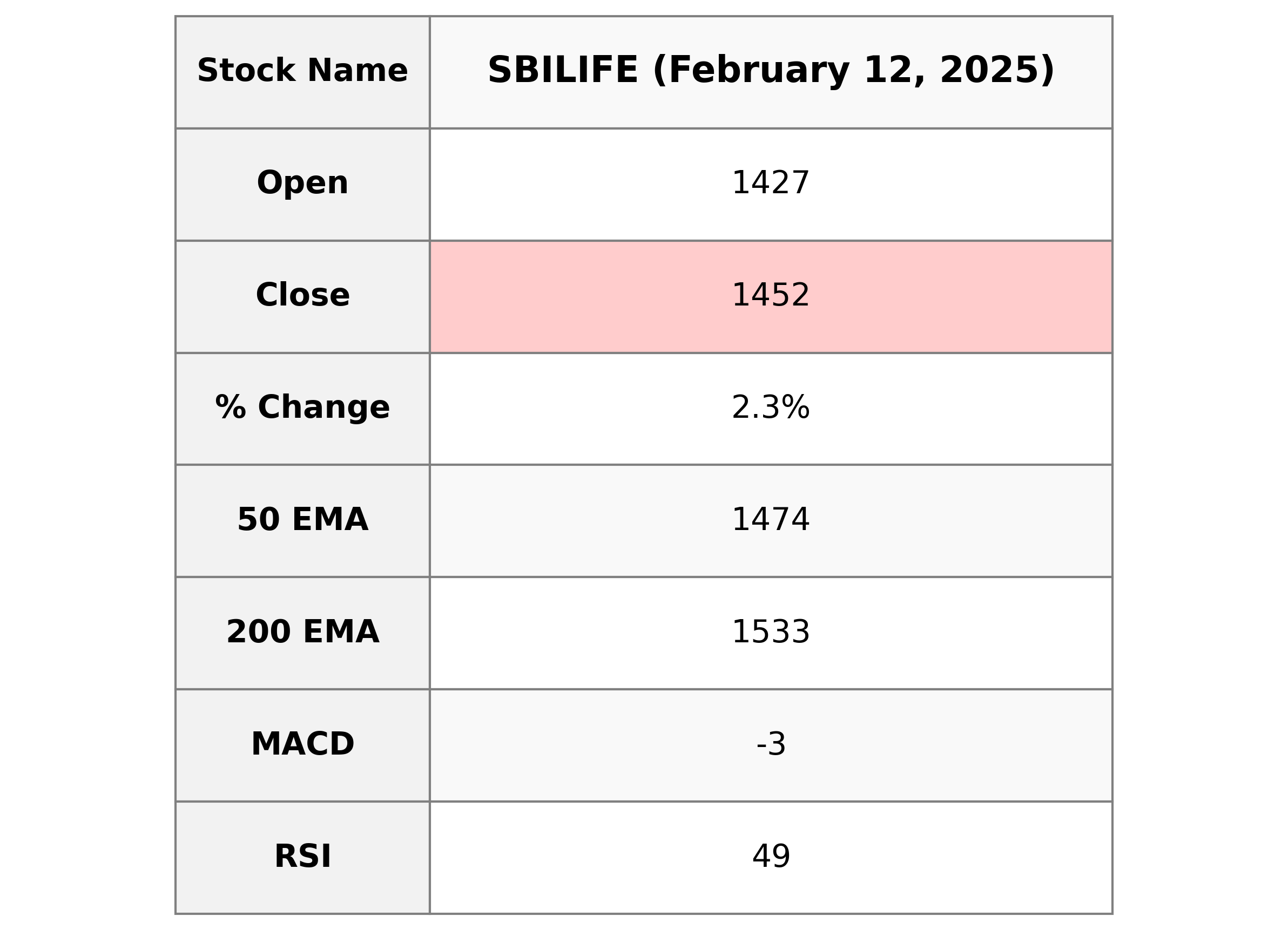The width and height of the screenshot is (1288, 930).
Task: Click the pink highlighted 1452 Close value
Action: [x=770, y=295]
